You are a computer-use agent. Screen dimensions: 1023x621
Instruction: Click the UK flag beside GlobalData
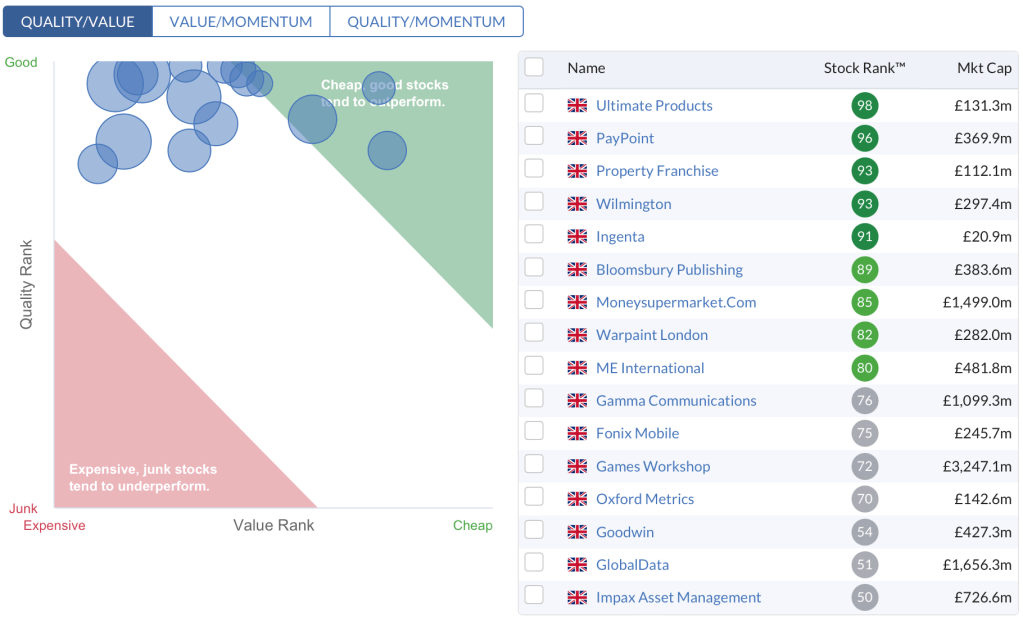click(x=577, y=565)
